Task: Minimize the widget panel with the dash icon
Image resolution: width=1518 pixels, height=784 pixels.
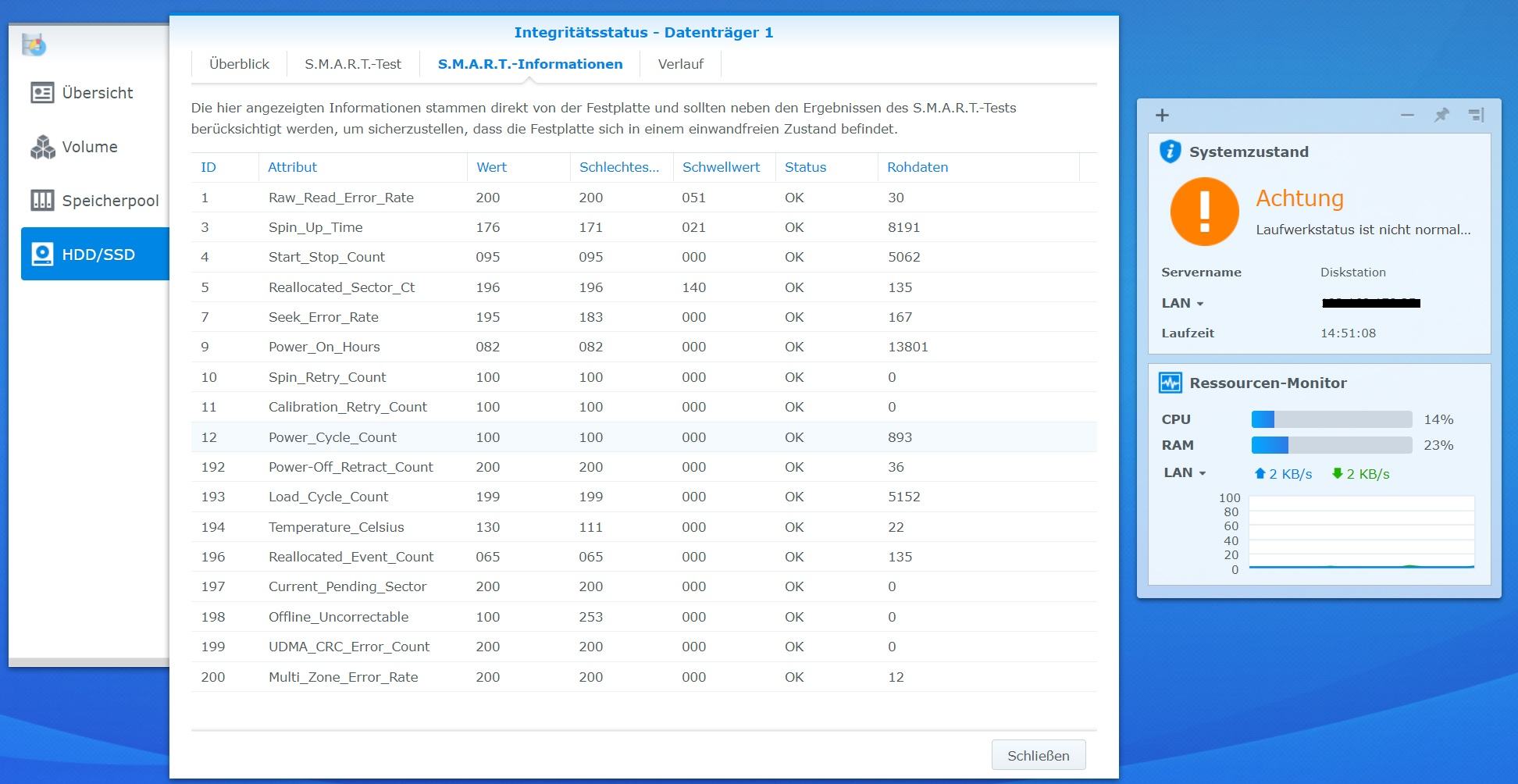Action: [x=1407, y=115]
